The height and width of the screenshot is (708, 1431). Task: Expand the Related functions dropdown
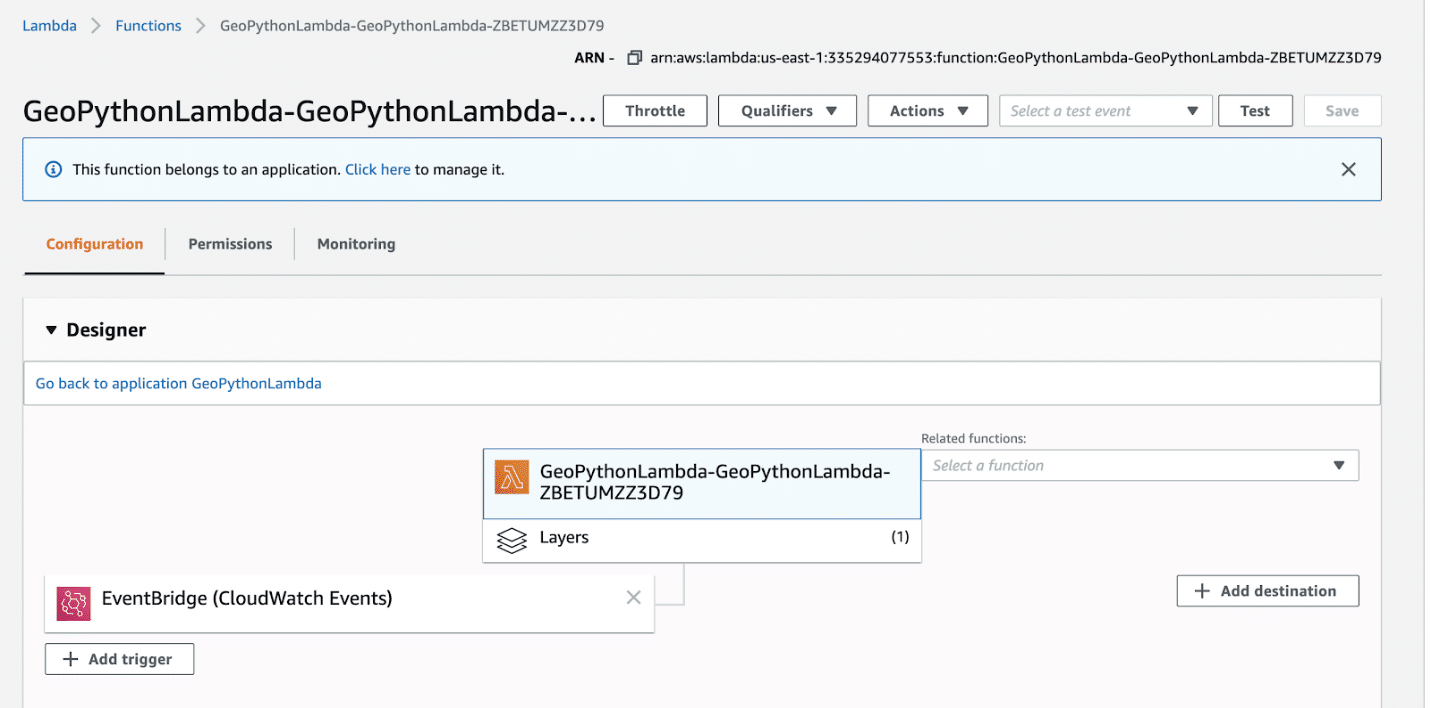[1339, 465]
